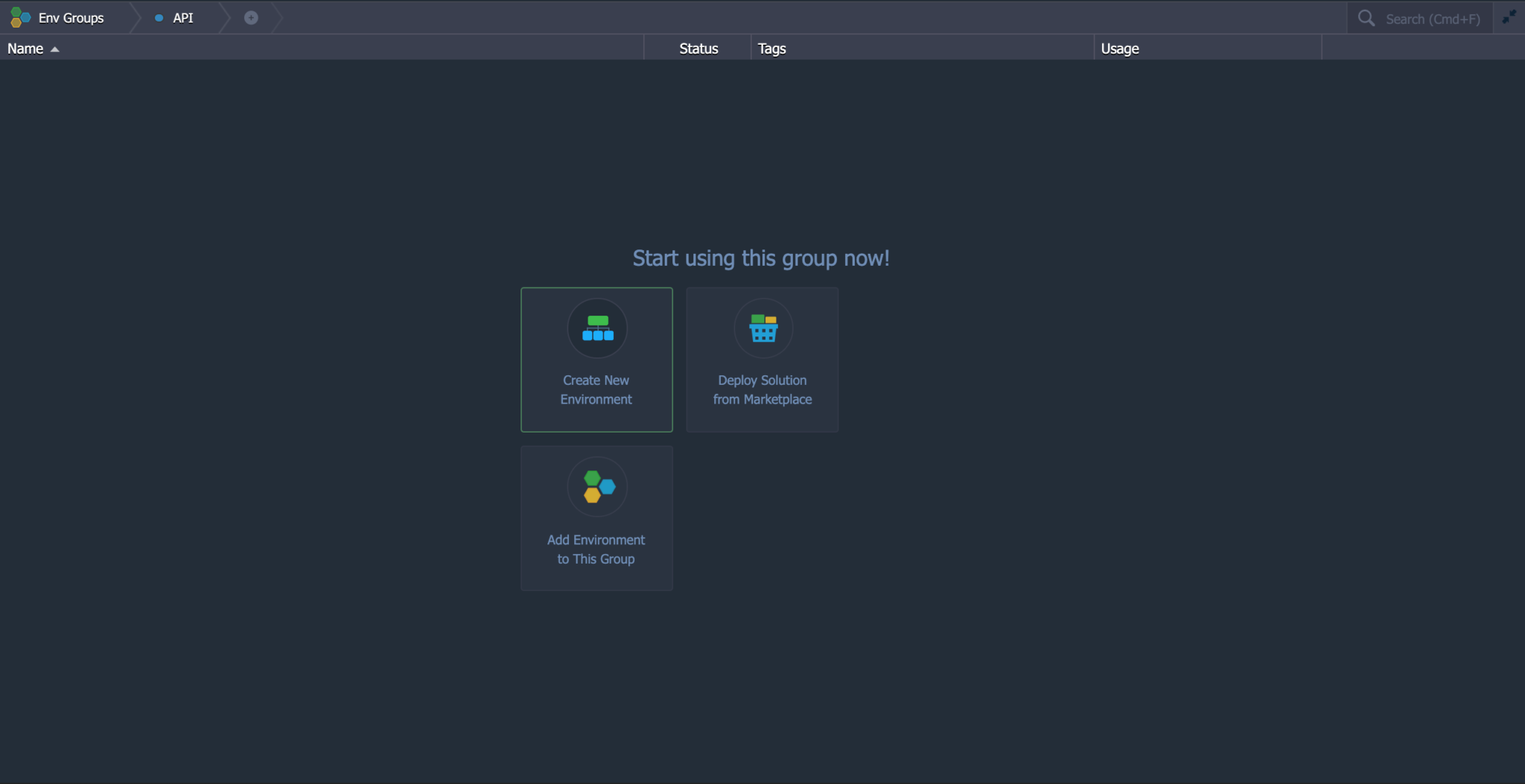Click inside the Search (Cmd+F) field
Screen dimensions: 1525x784
1430,17
